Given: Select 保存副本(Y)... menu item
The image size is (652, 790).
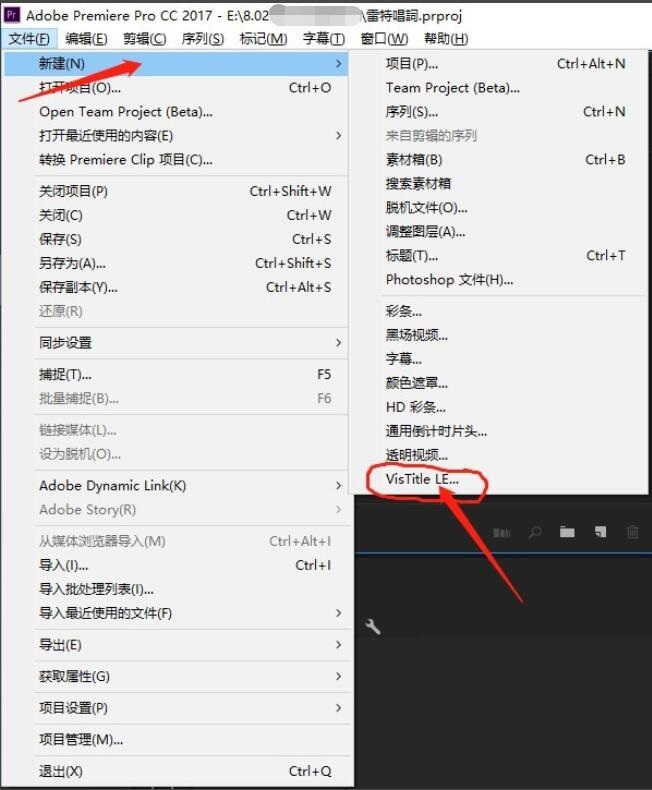Looking at the screenshot, I should (176, 287).
